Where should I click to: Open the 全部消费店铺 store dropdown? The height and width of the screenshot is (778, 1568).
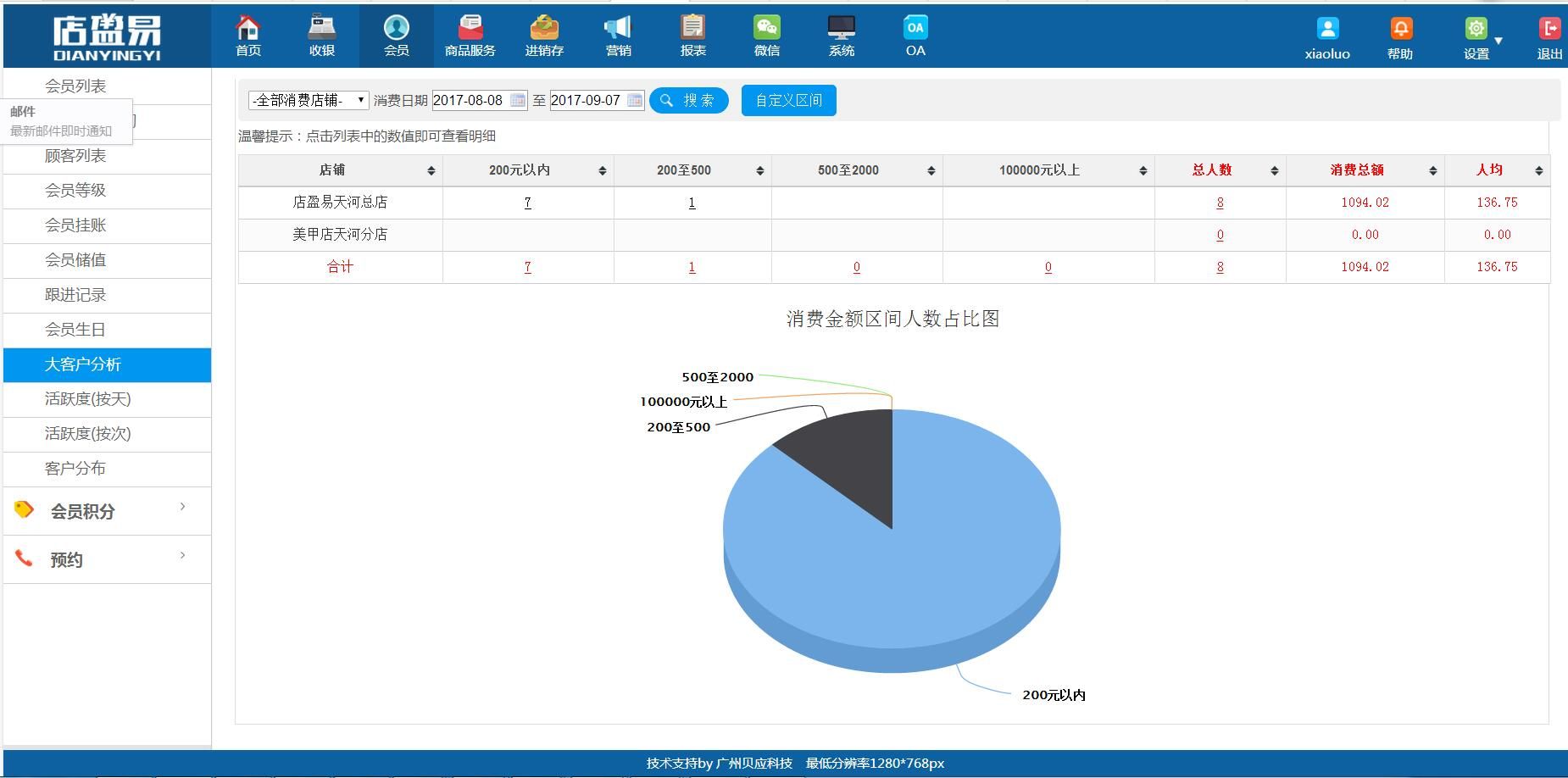tap(309, 100)
